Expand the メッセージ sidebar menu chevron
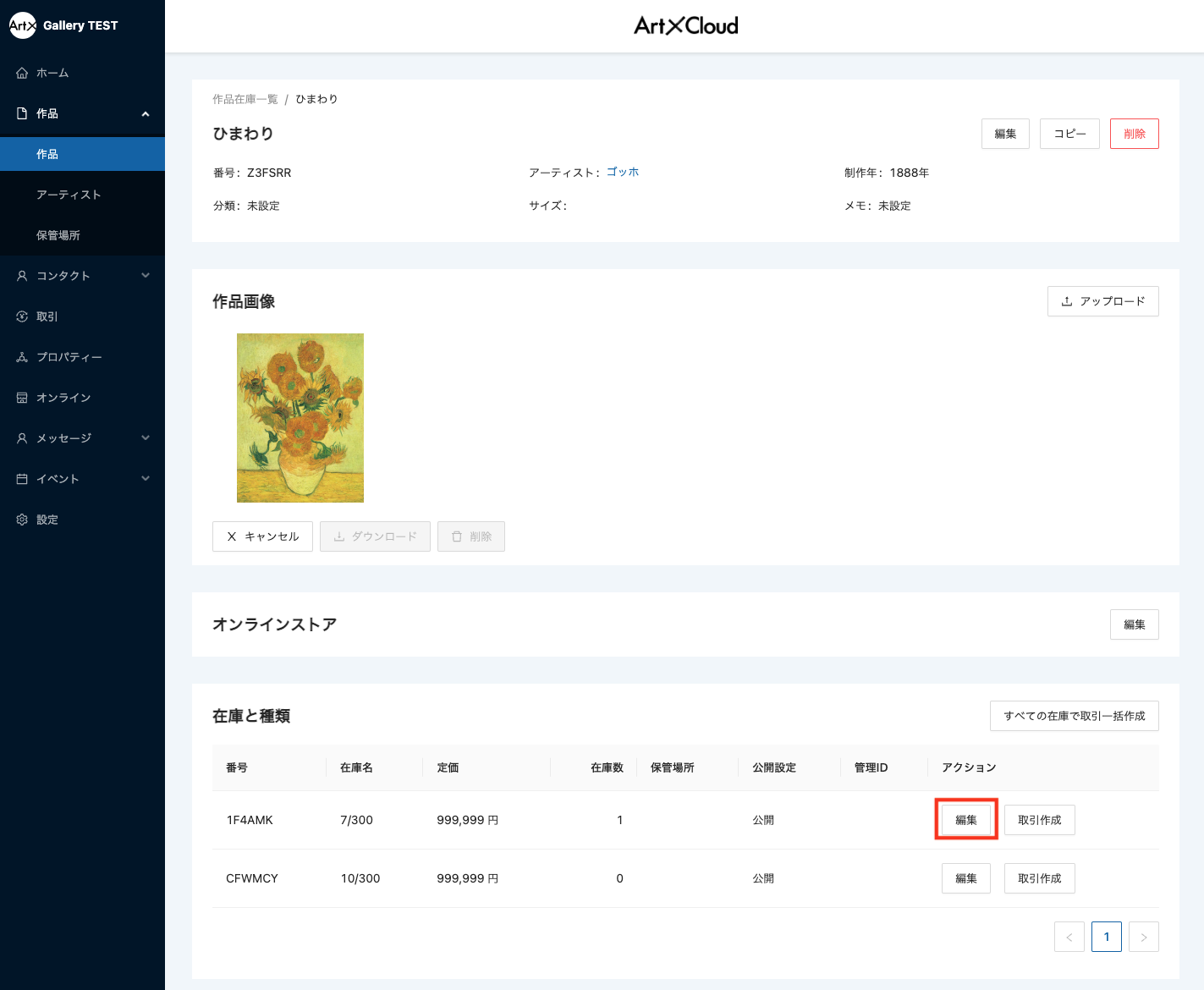Screen dimensions: 1204x990 [146, 438]
